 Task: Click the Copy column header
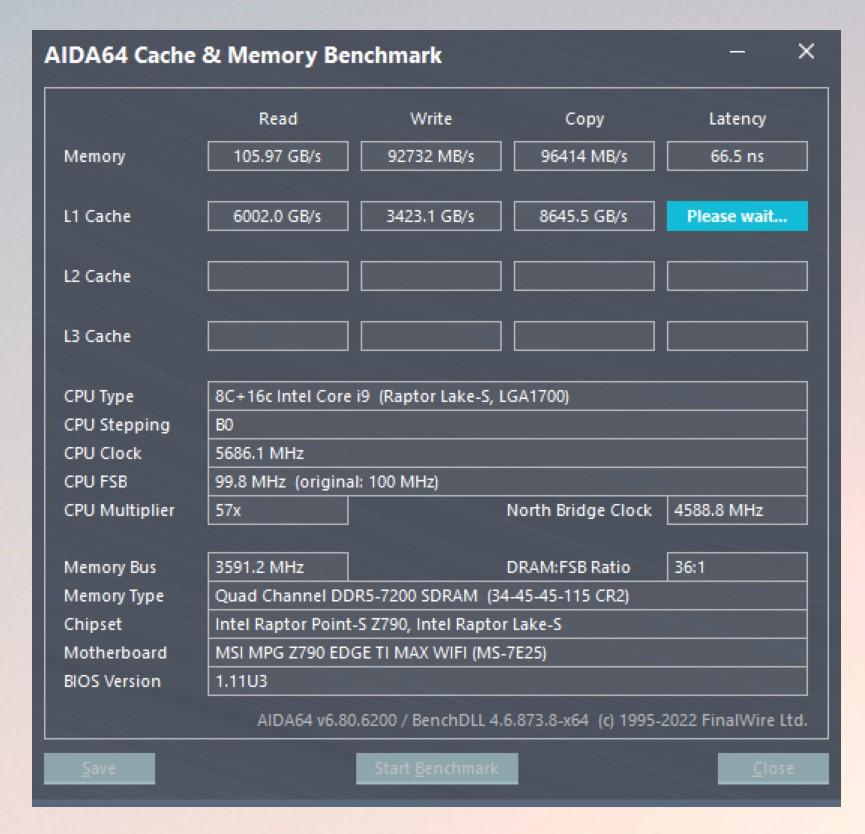point(584,119)
